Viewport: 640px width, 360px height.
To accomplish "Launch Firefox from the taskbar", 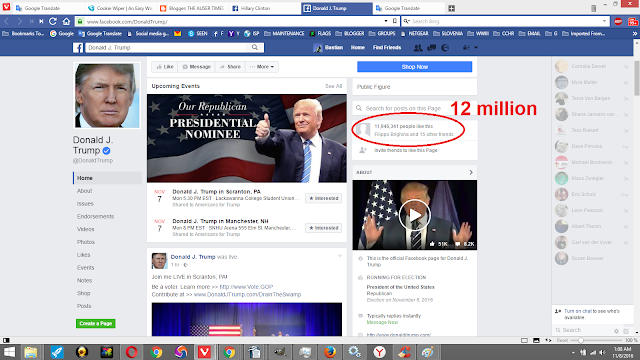I will pos(330,352).
